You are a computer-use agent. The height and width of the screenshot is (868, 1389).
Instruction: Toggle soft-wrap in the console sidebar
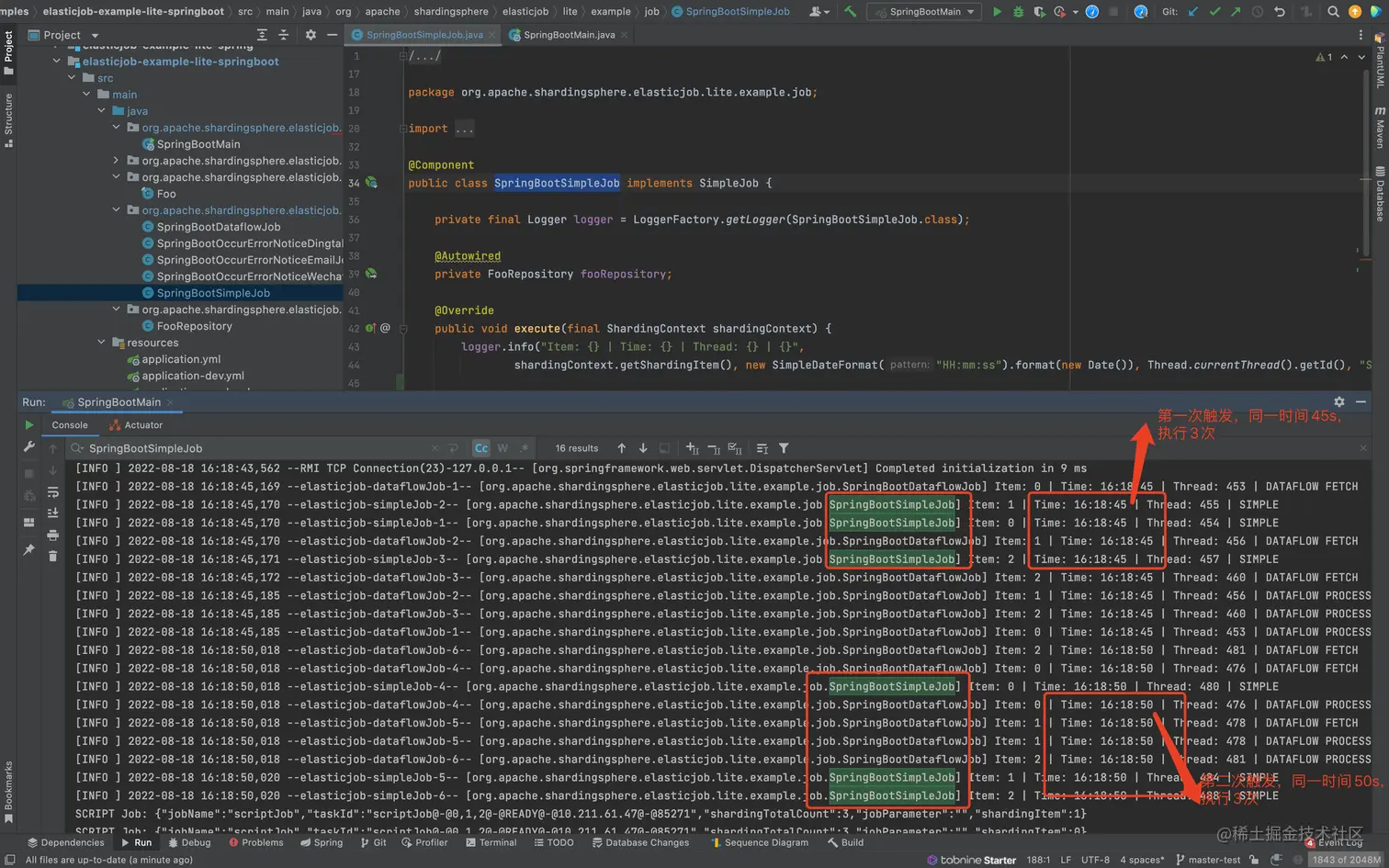coord(52,492)
